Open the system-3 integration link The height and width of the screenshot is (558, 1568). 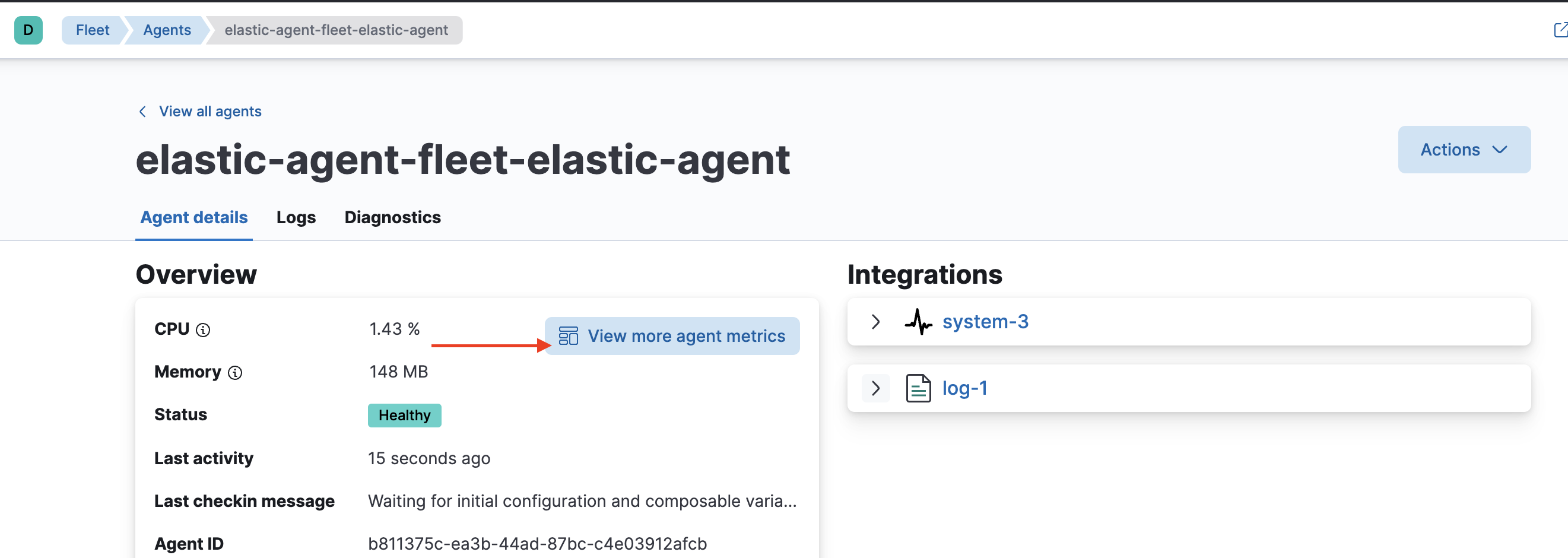pos(985,321)
